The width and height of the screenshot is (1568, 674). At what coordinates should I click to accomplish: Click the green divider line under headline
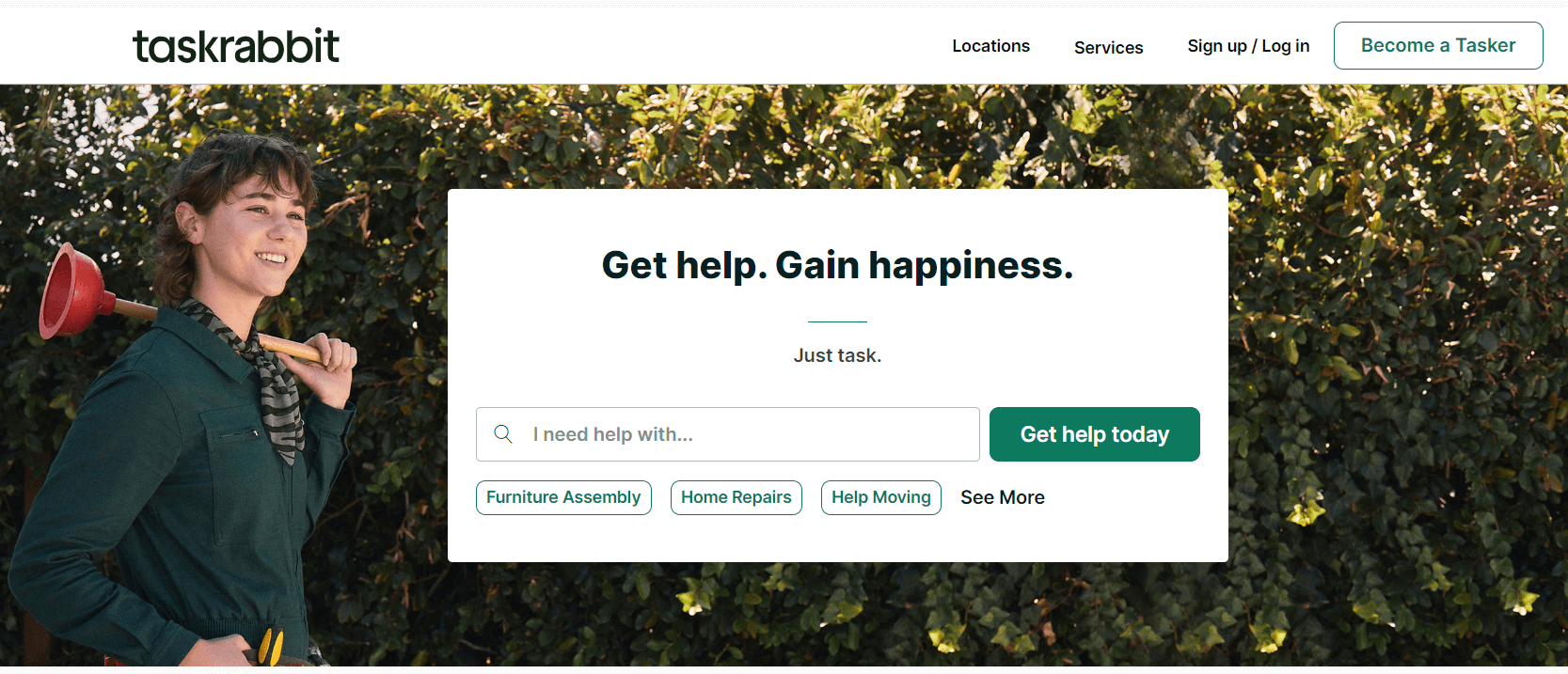pos(837,321)
